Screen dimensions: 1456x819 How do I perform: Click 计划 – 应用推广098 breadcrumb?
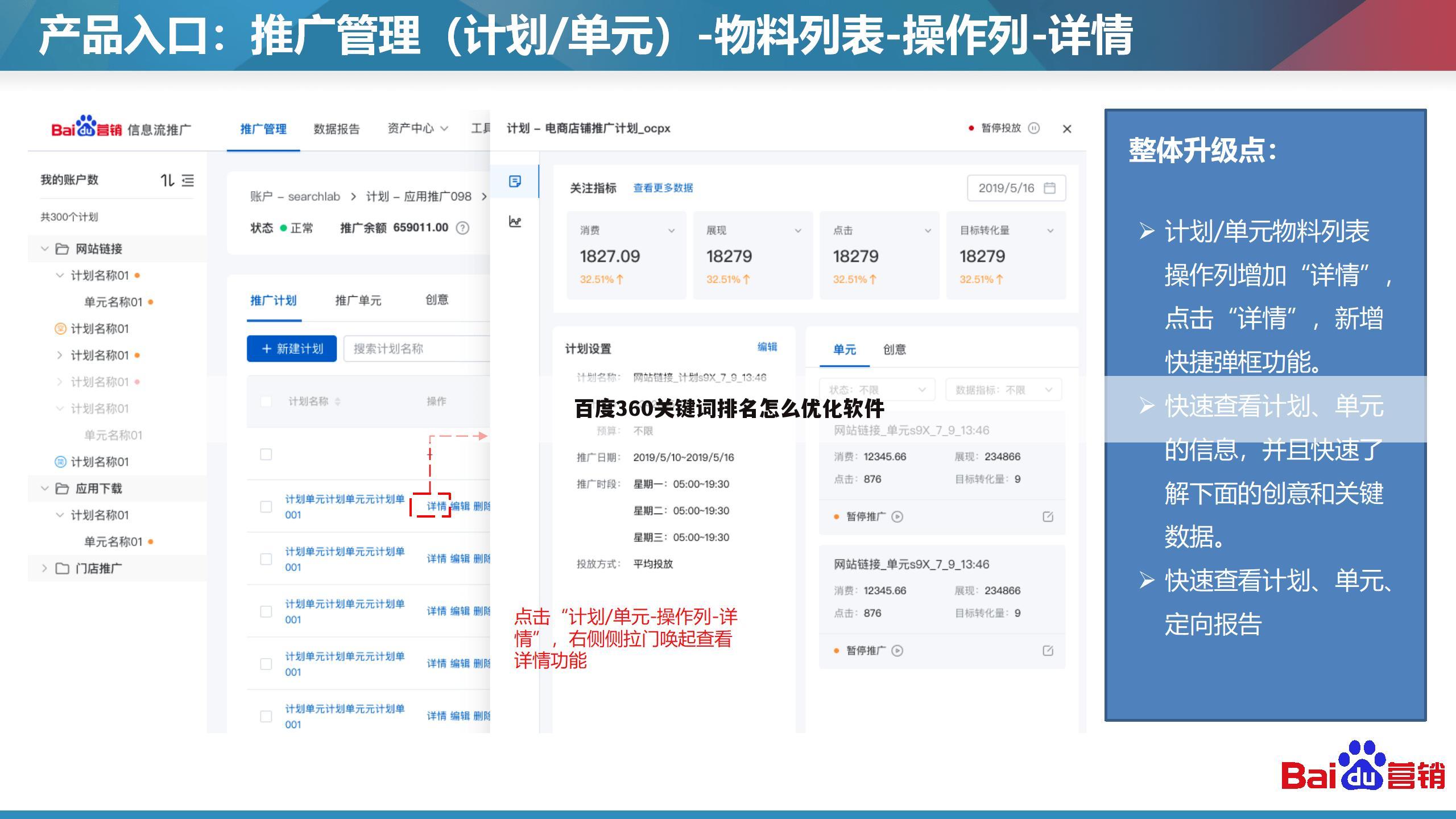(419, 197)
